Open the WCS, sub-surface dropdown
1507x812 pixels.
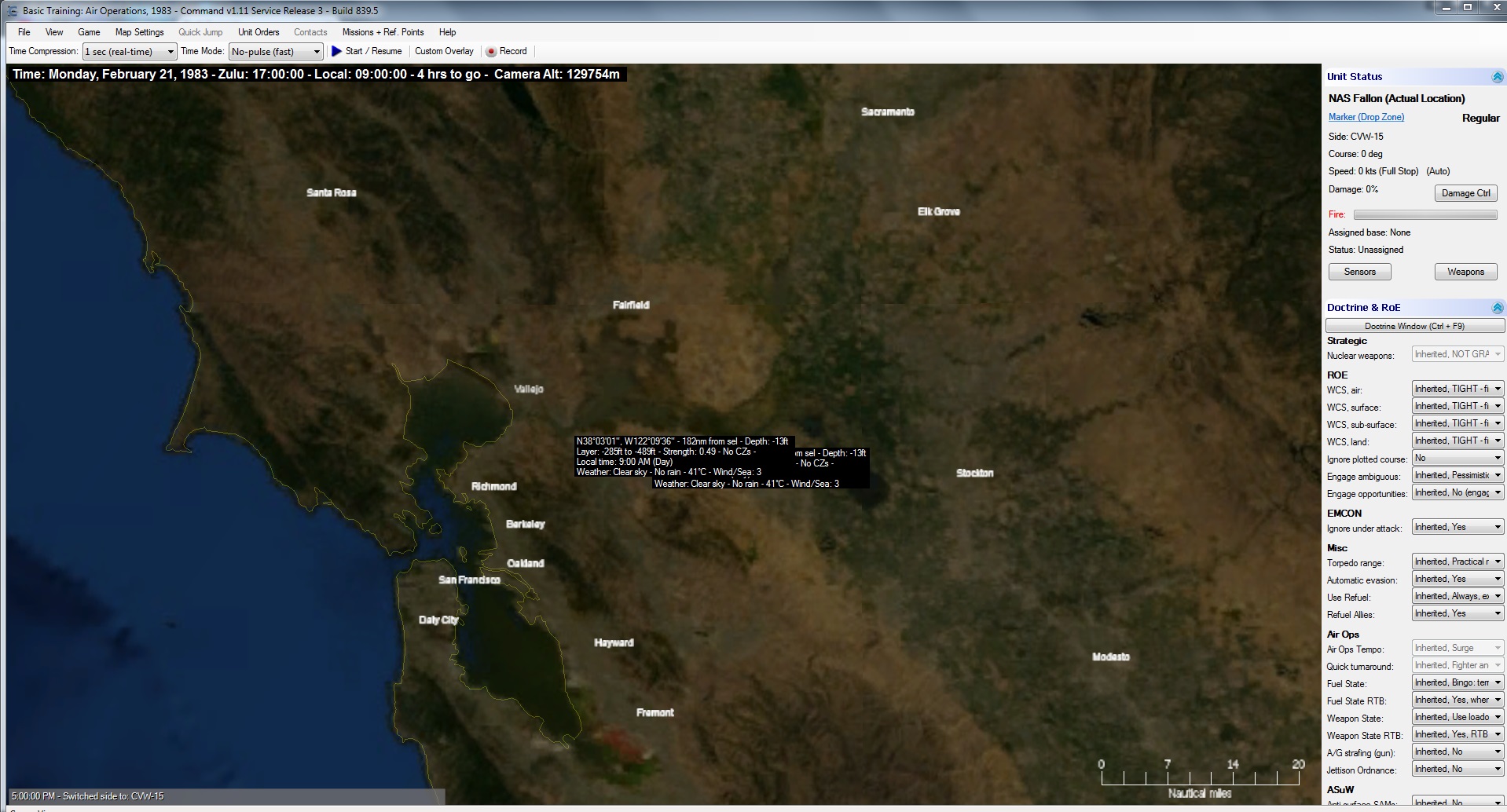(1457, 423)
